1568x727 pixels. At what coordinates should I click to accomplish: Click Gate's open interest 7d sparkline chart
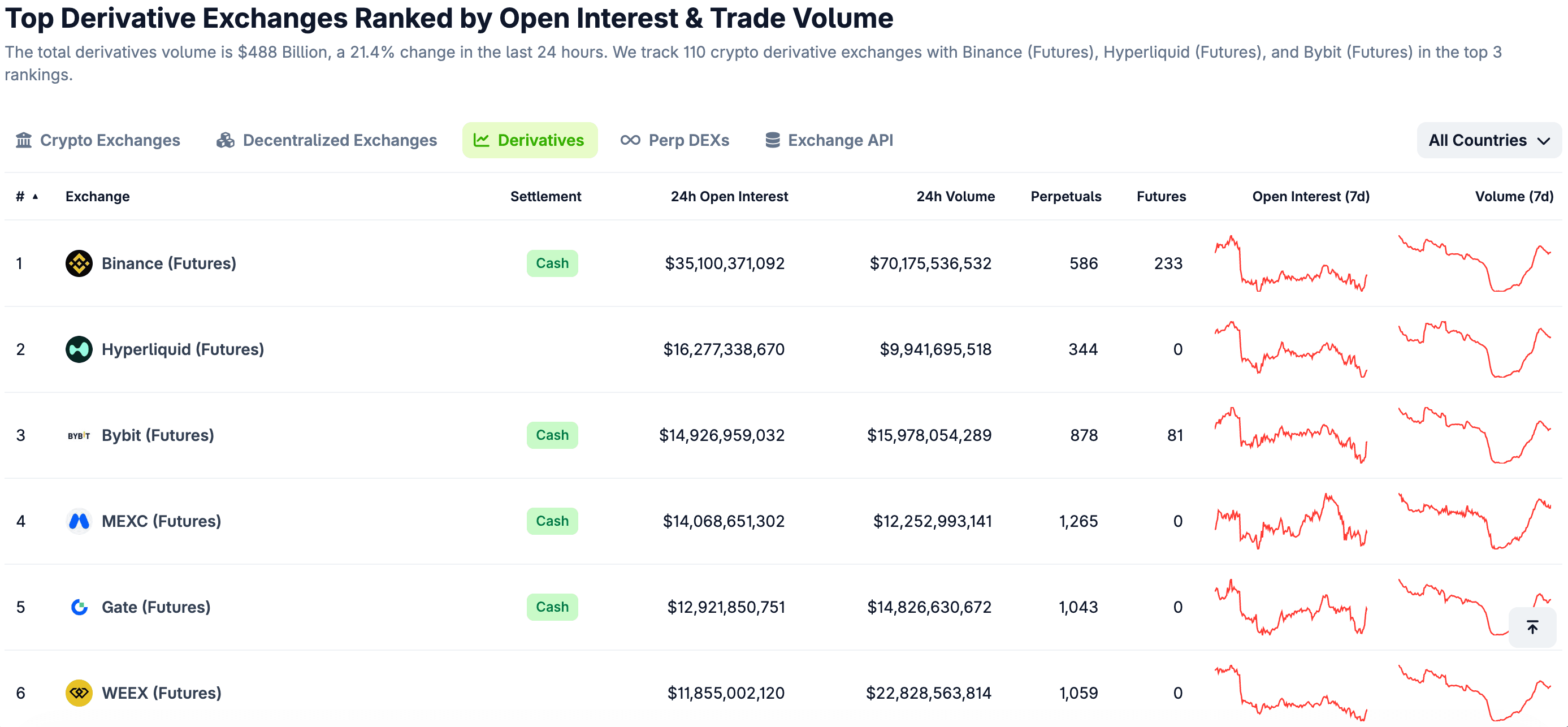pyautogui.click(x=1291, y=607)
